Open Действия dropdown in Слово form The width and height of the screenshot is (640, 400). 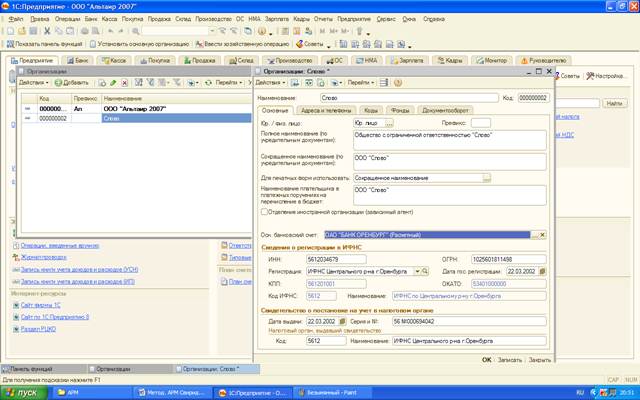270,83
